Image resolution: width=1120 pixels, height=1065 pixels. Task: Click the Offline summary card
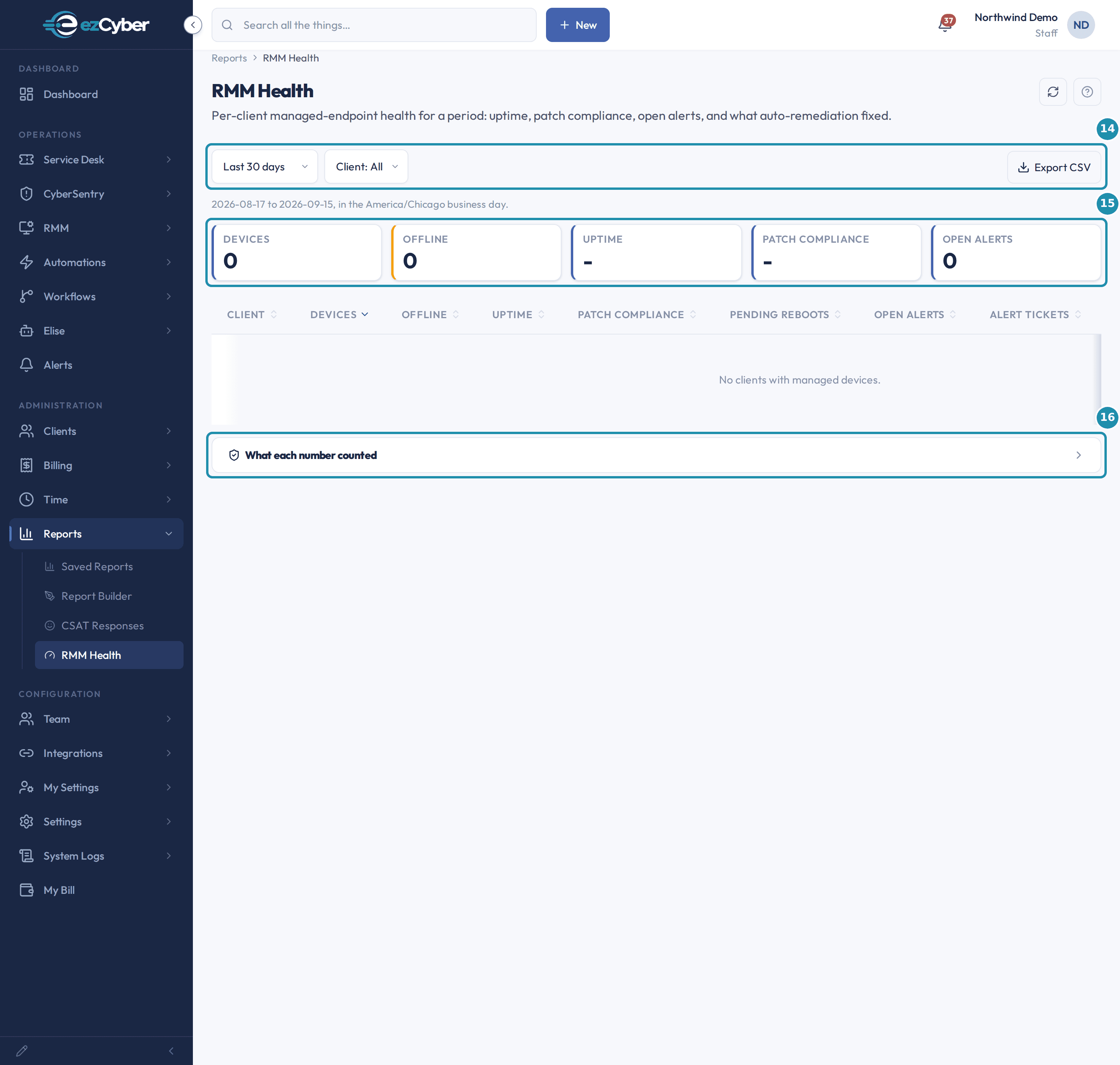[x=476, y=252]
